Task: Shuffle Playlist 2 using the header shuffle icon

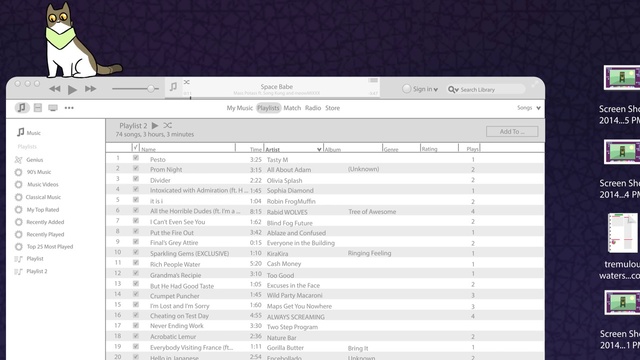Action: (167, 125)
